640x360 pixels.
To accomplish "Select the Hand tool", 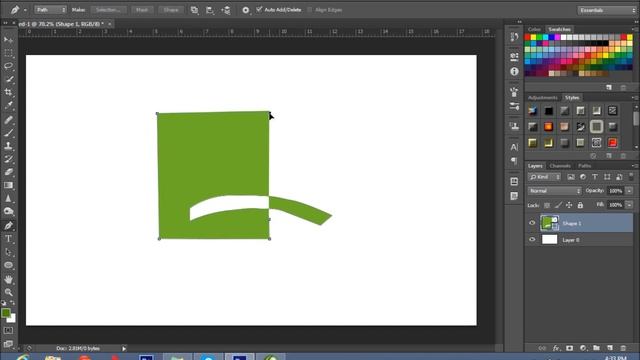I will [8, 280].
